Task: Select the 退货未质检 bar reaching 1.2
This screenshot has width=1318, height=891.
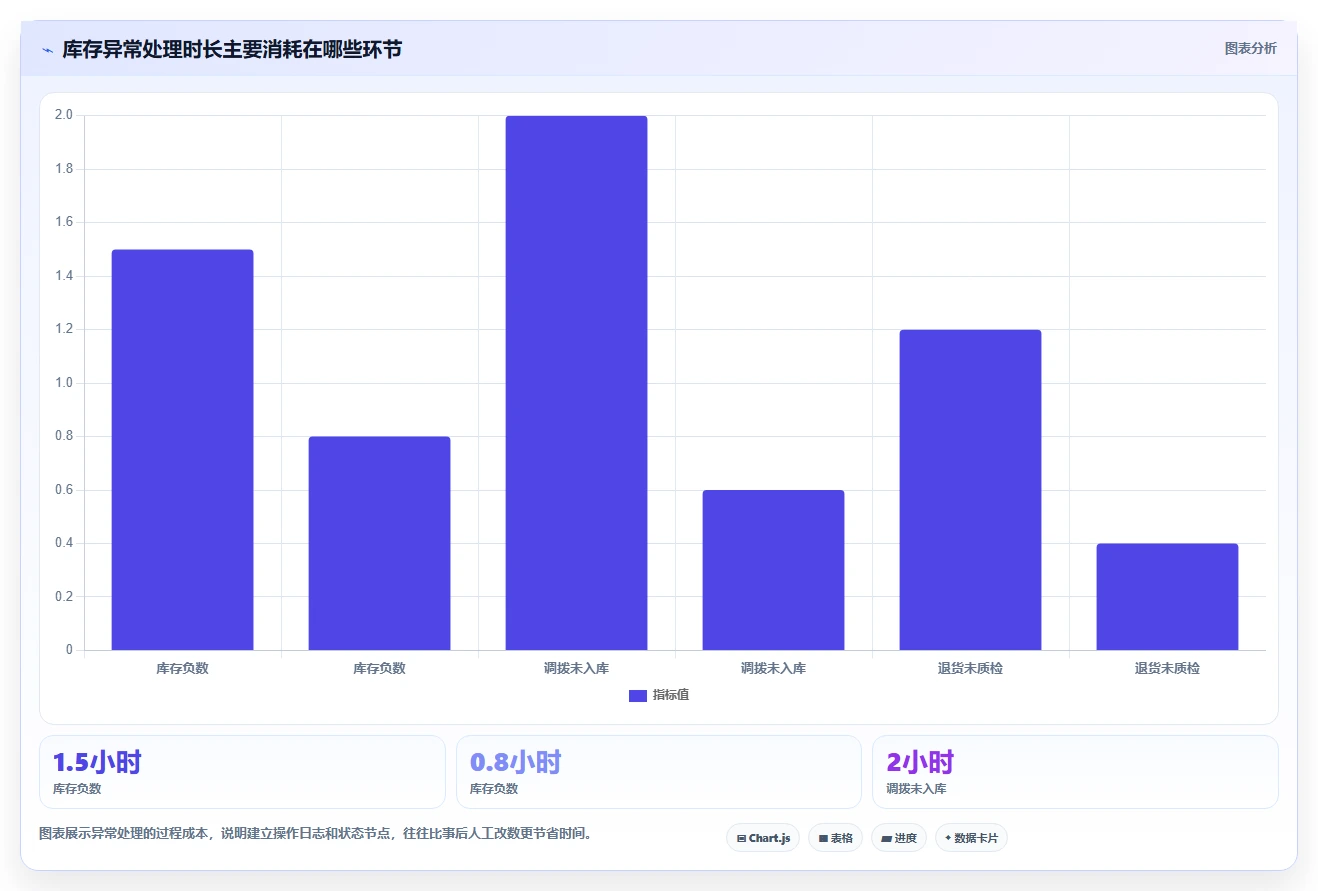Action: (970, 490)
